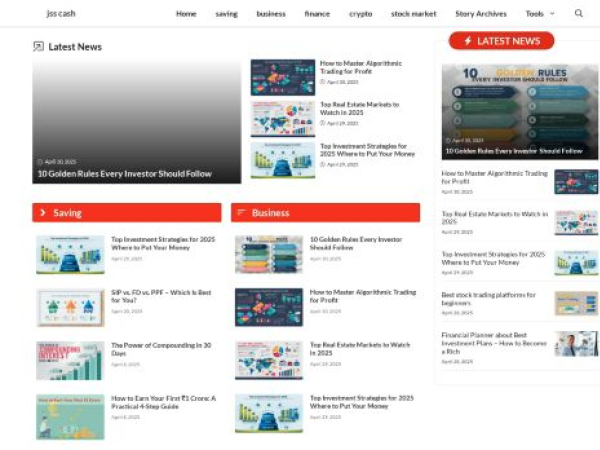This screenshot has width=600, height=450.
Task: Click the lightning bolt icon in Latest News badge
Action: pyautogui.click(x=467, y=41)
